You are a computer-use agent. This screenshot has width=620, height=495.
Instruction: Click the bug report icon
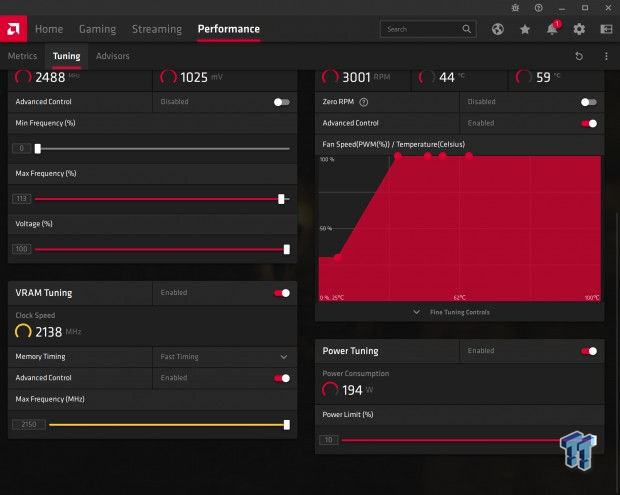point(514,7)
